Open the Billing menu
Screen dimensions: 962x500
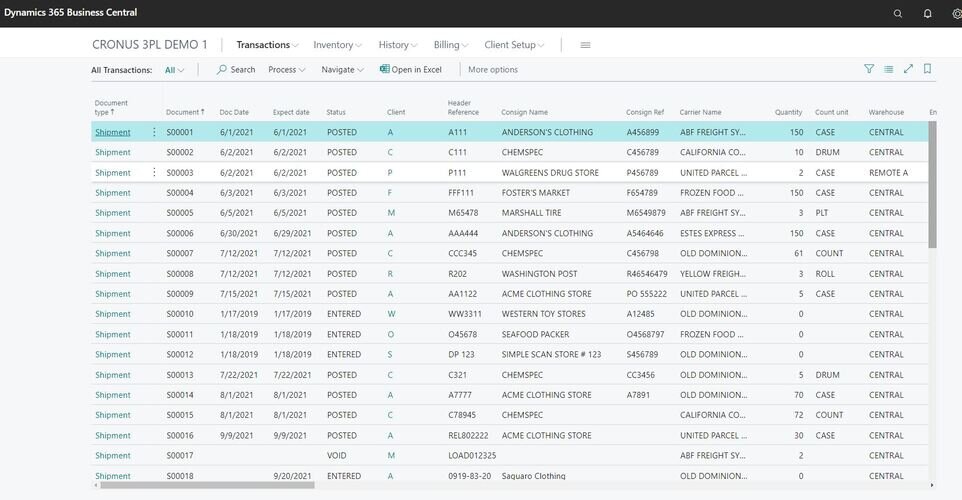452,45
